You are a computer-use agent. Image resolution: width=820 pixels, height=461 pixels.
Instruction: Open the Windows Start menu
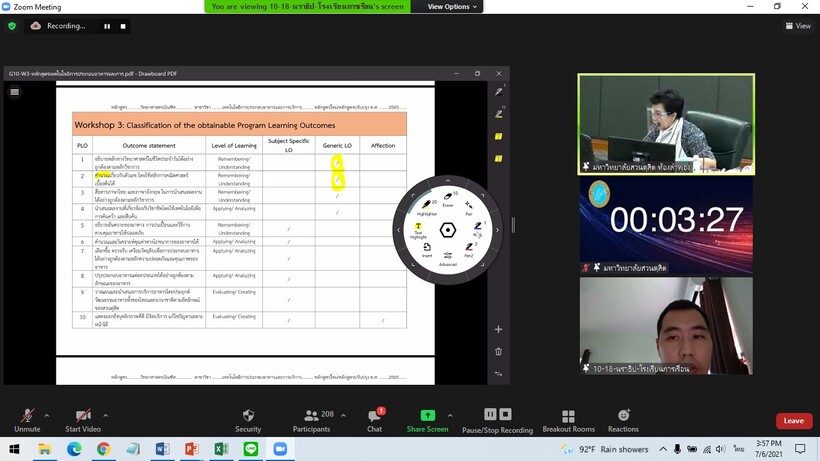(14, 449)
